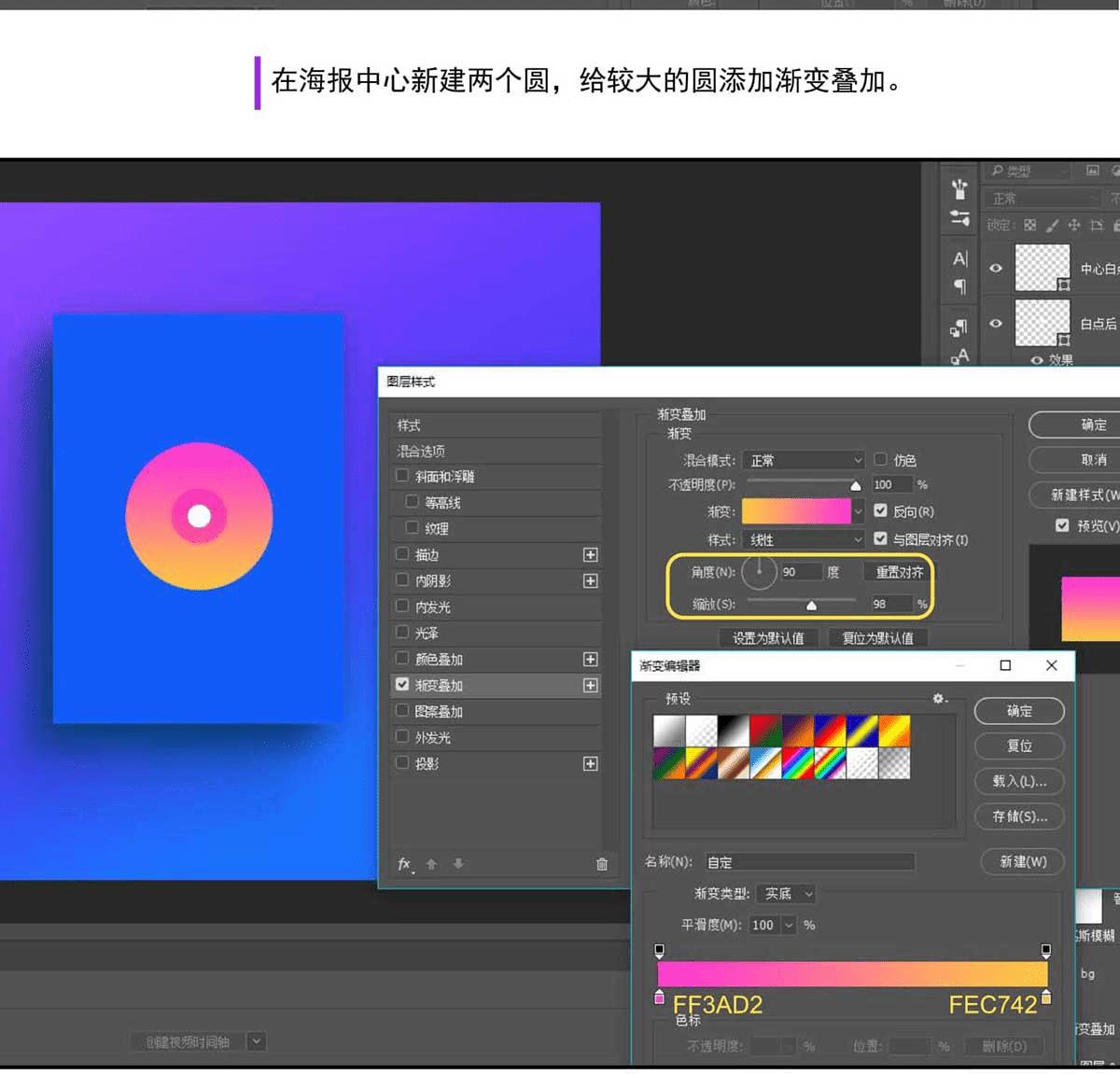Image resolution: width=1120 pixels, height=1074 pixels.
Task: Click the fx icon in styles list
Action: pos(404,864)
